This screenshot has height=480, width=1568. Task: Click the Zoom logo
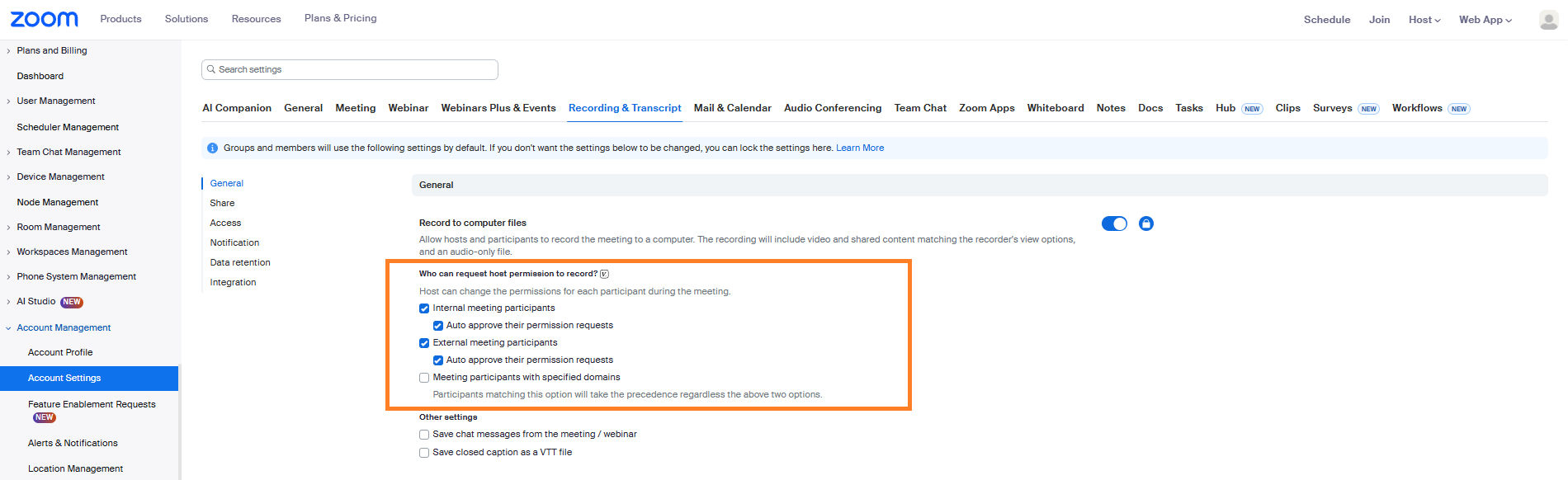(x=44, y=19)
